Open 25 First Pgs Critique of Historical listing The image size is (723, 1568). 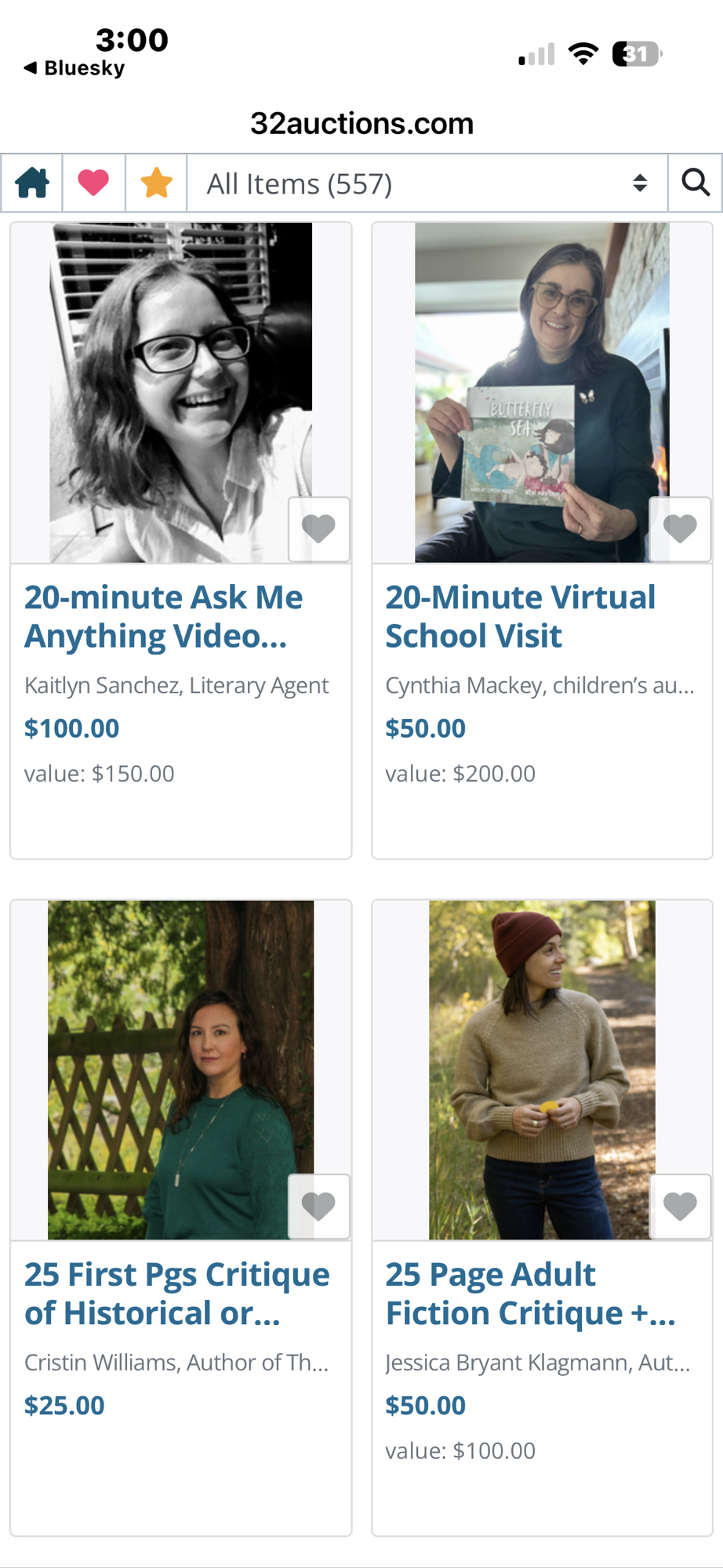point(176,1294)
